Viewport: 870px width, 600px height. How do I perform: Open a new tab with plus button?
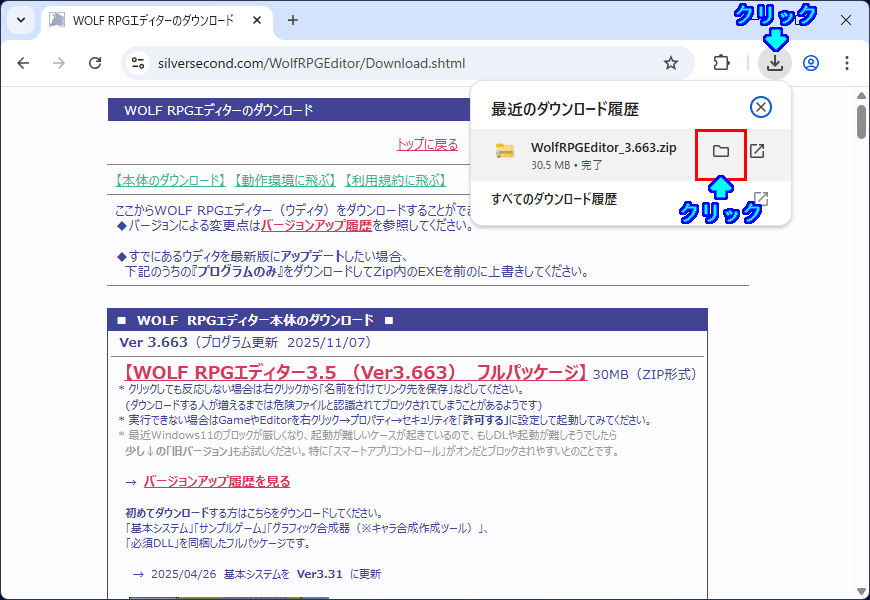293,20
